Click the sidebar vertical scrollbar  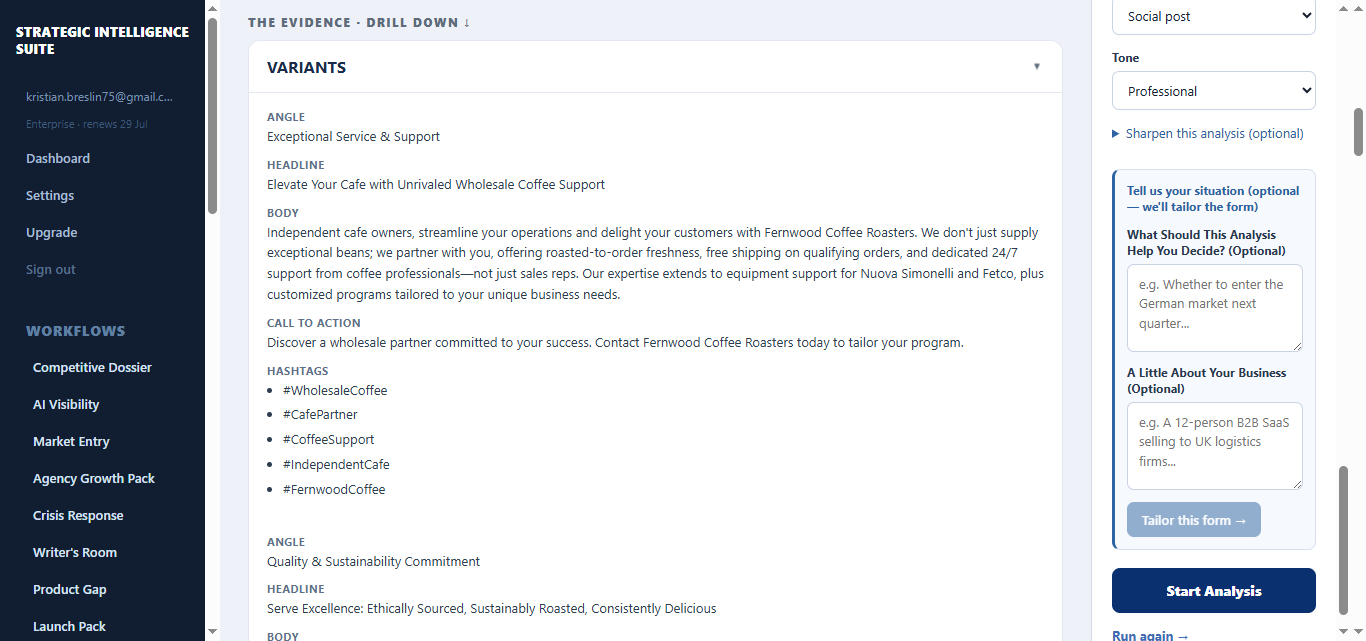point(212,116)
